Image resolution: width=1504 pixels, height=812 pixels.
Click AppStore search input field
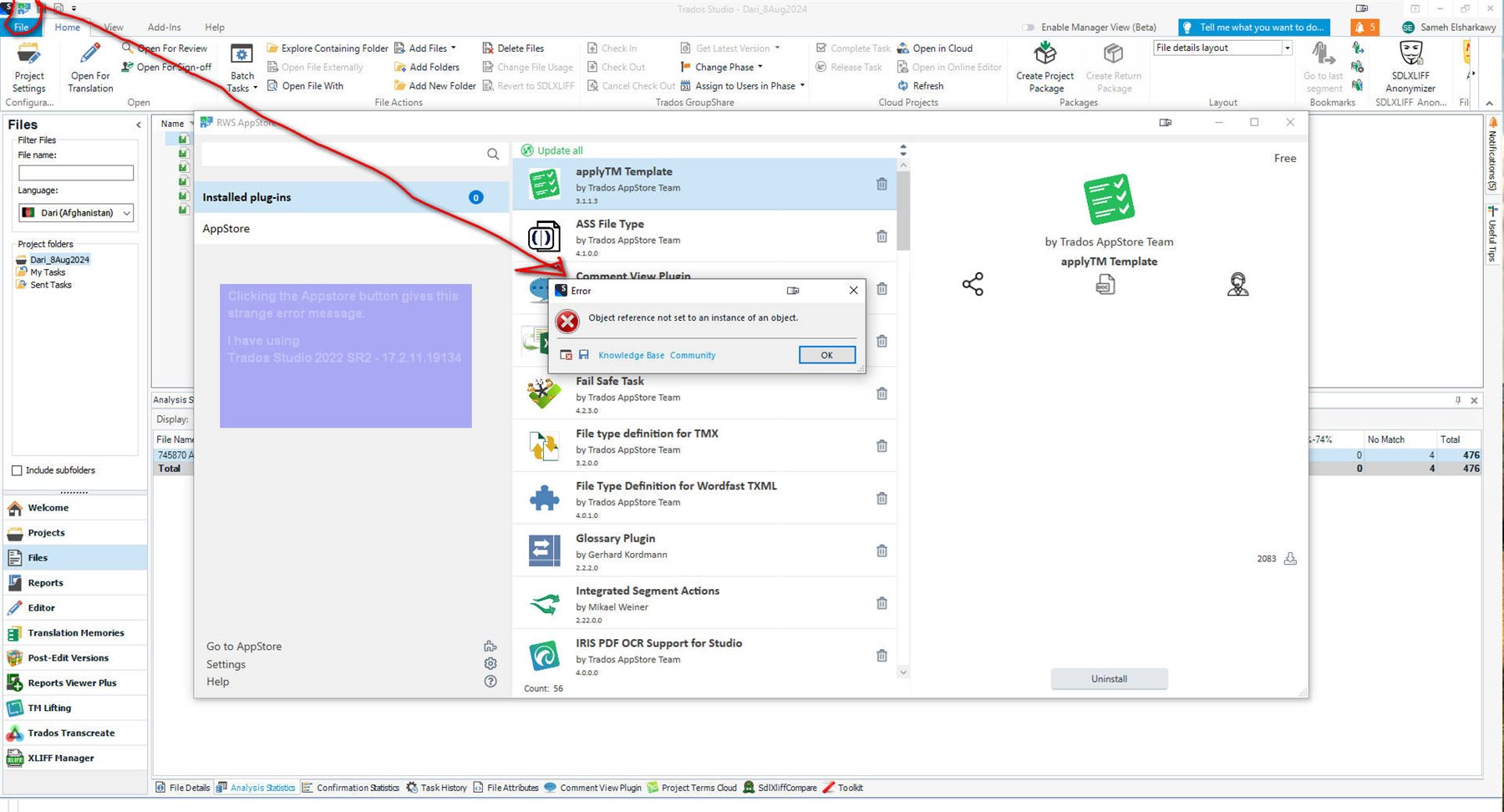[343, 154]
